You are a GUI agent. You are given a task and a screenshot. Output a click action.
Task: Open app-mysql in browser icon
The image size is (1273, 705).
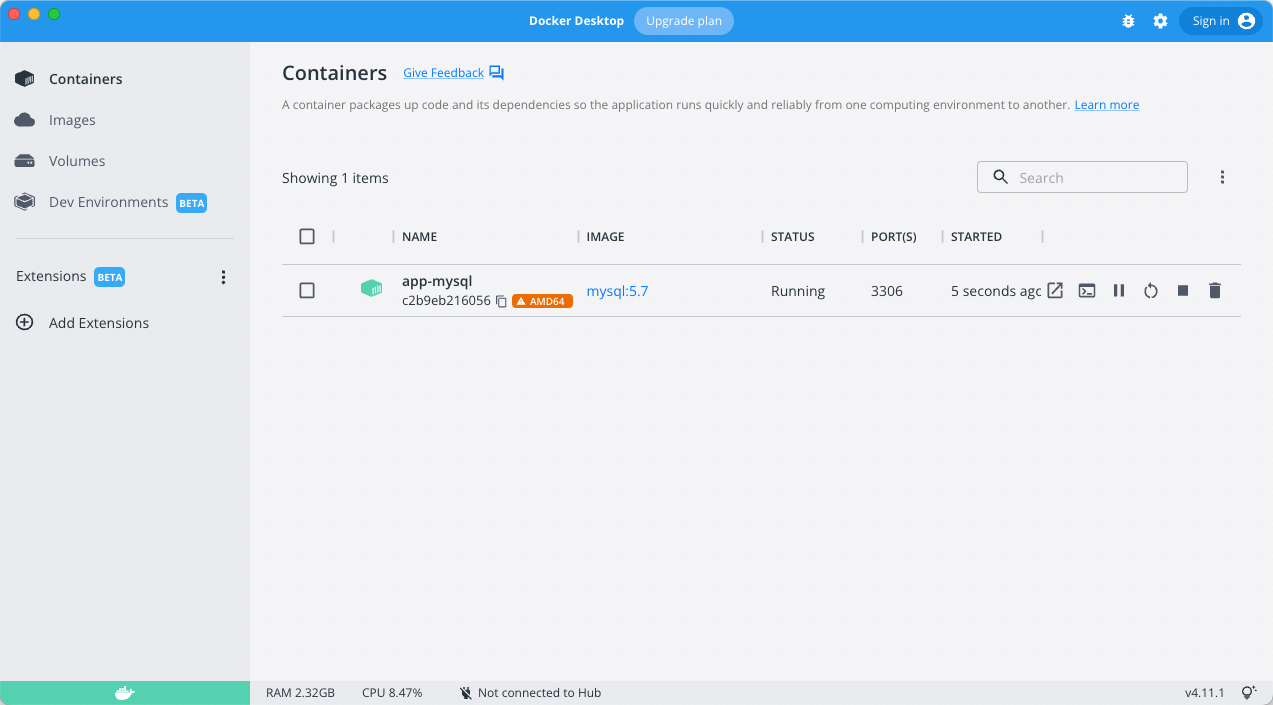point(1055,290)
